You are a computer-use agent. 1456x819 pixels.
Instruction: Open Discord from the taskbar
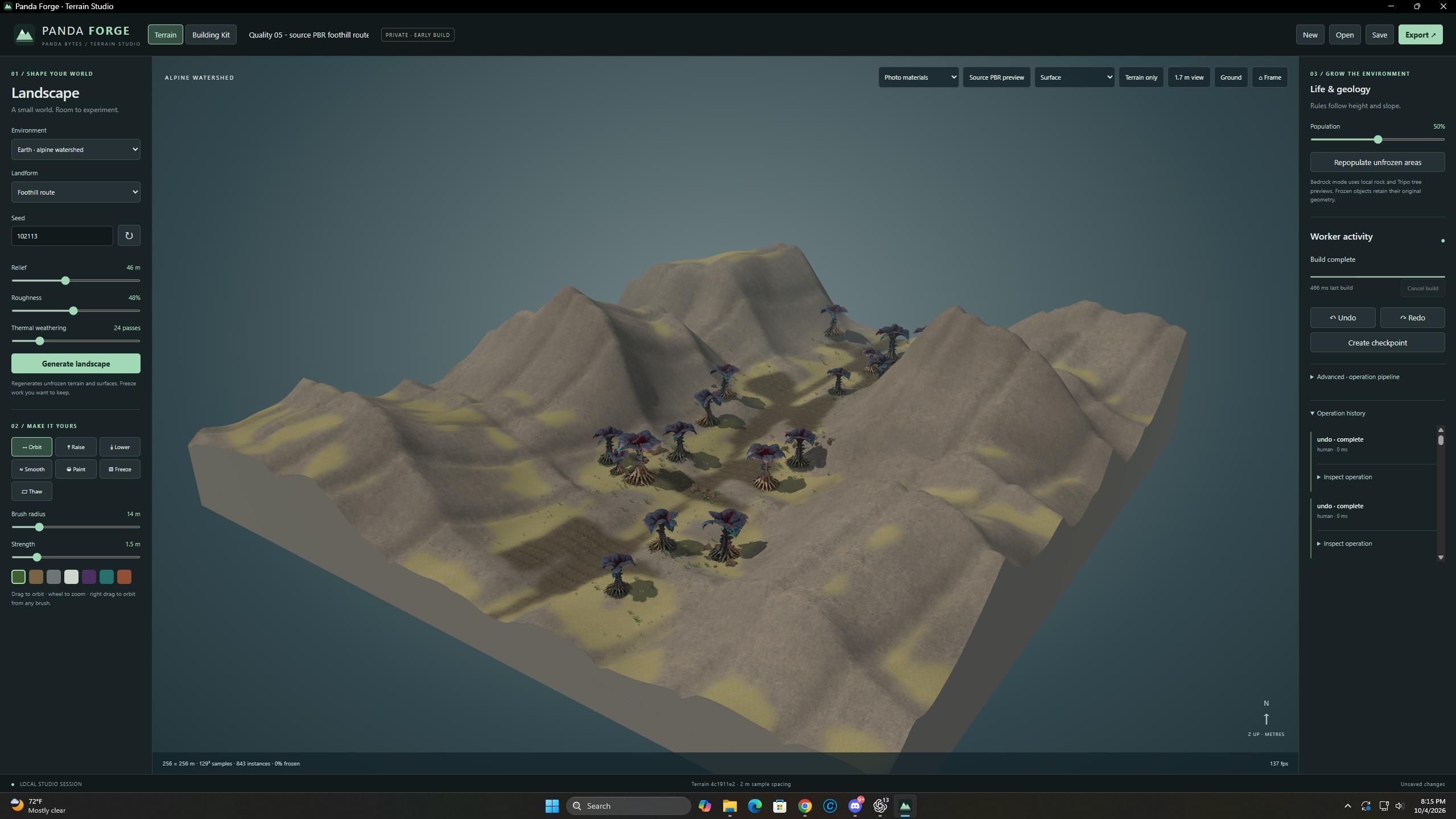pyautogui.click(x=855, y=806)
